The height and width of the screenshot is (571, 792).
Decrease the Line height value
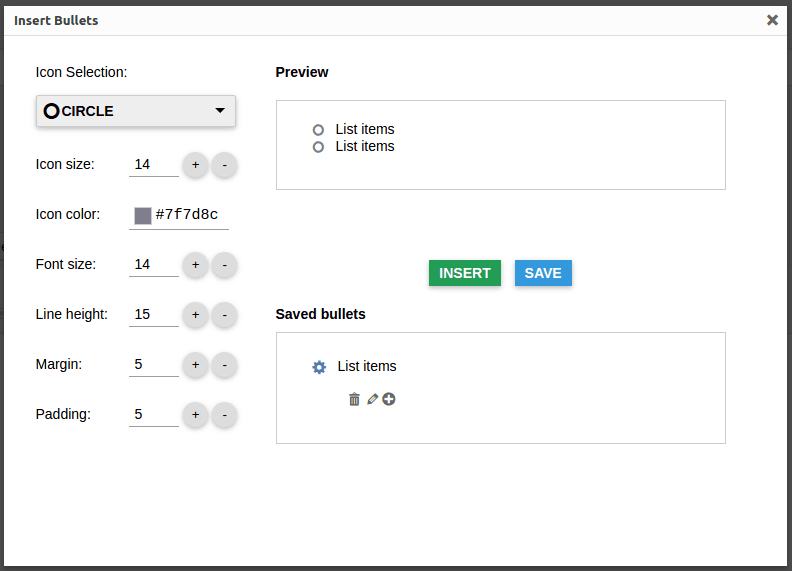pos(224,314)
